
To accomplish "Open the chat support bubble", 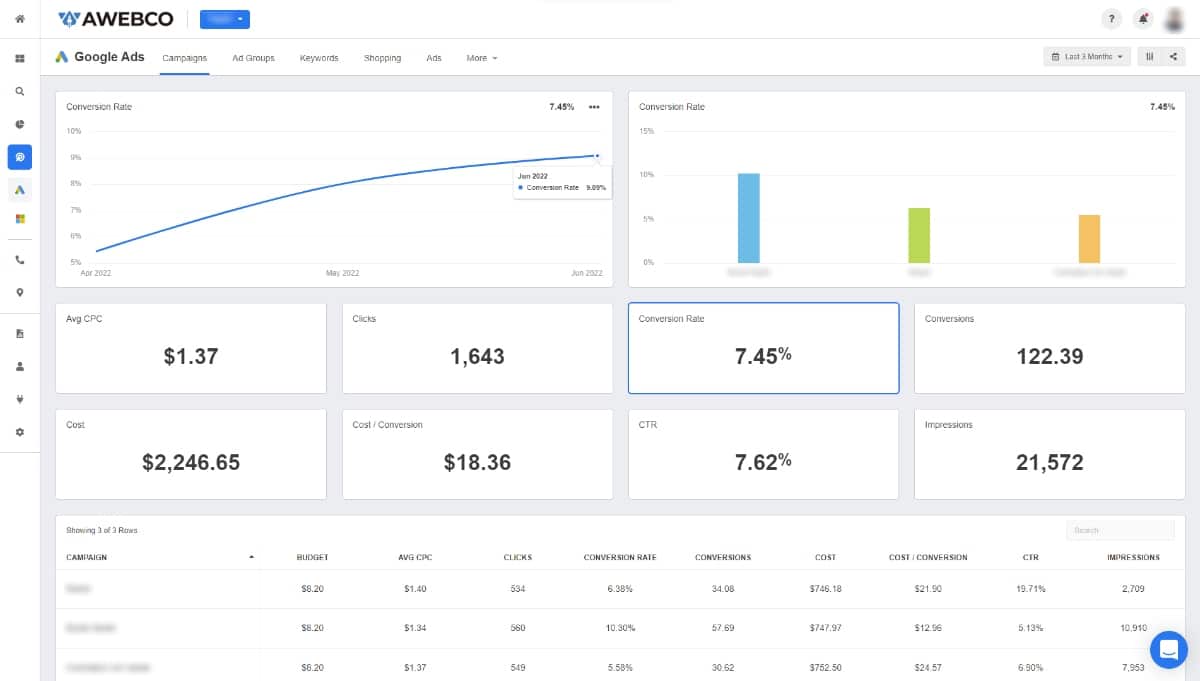I will point(1168,649).
